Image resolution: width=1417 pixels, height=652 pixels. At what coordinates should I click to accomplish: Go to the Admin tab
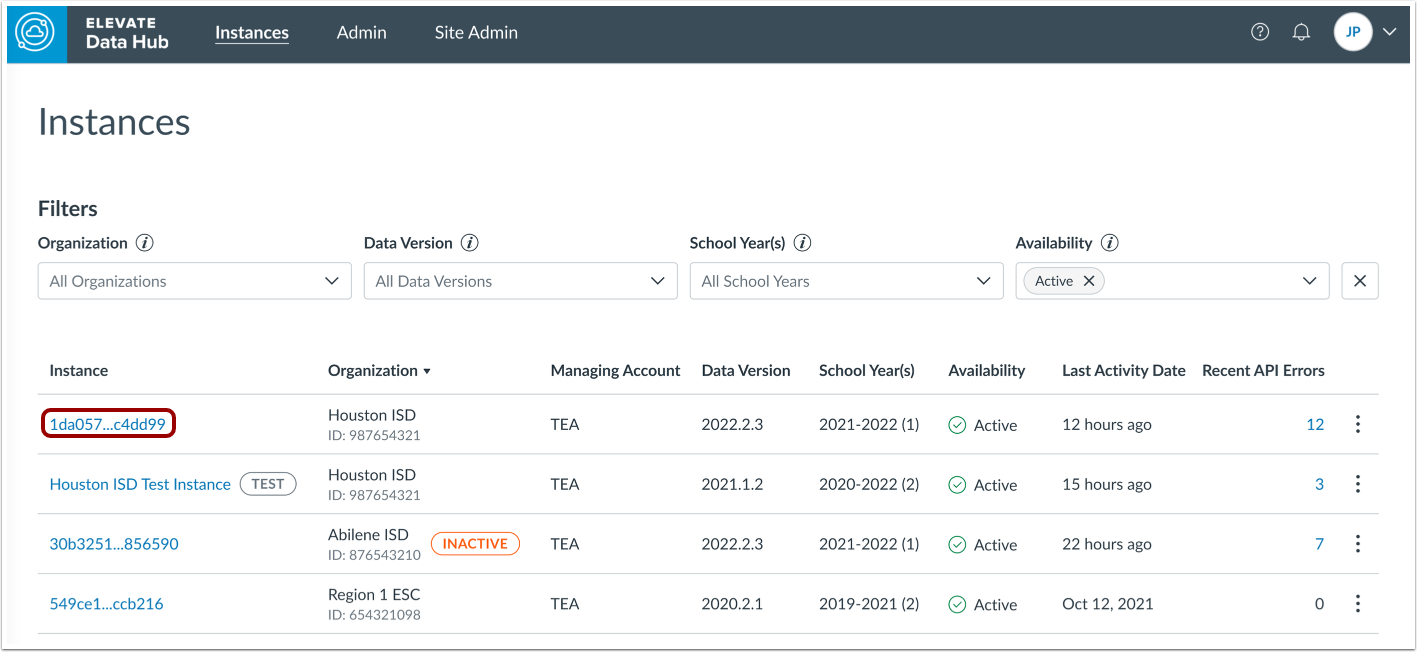coord(361,32)
